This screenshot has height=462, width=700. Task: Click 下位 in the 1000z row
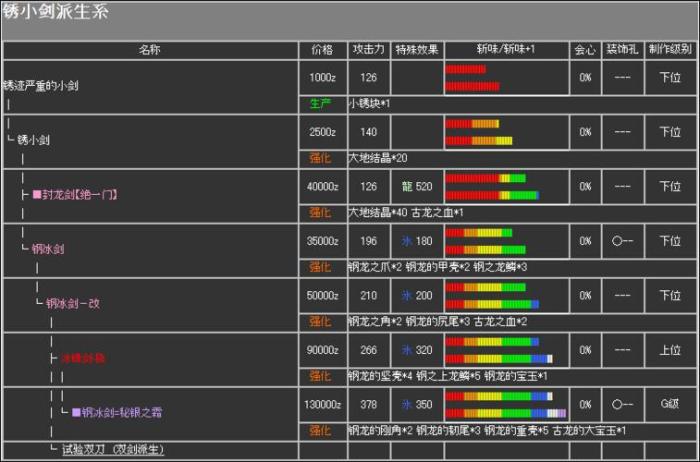tap(670, 78)
